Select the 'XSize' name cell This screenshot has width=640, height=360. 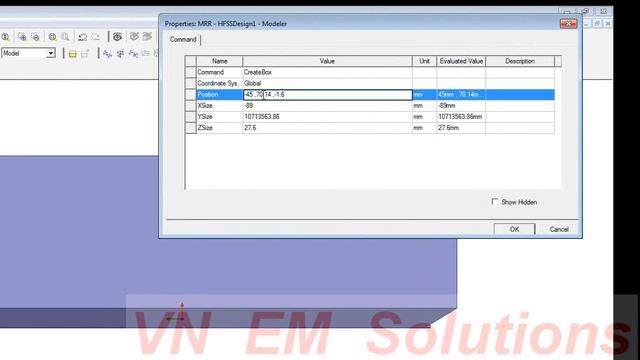coord(220,106)
